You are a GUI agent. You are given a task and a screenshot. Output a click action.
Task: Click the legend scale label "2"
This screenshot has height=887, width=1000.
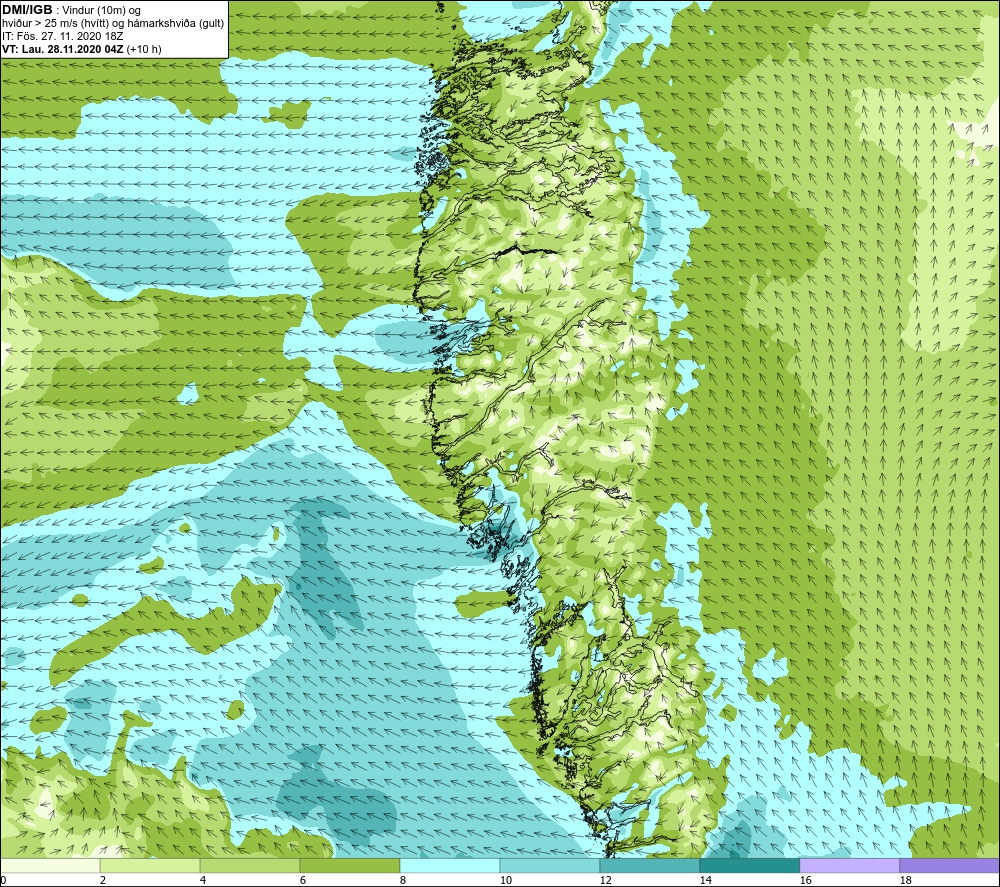(x=103, y=880)
